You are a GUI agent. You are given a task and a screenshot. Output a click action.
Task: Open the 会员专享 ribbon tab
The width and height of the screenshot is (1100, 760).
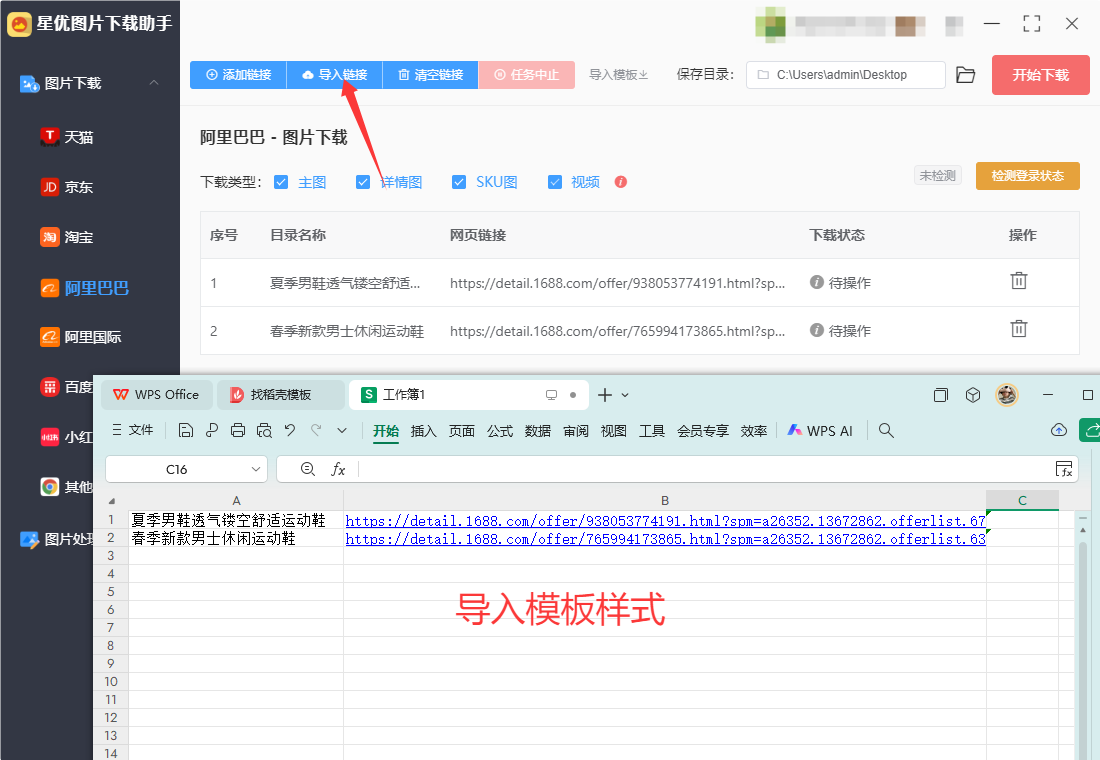click(702, 431)
